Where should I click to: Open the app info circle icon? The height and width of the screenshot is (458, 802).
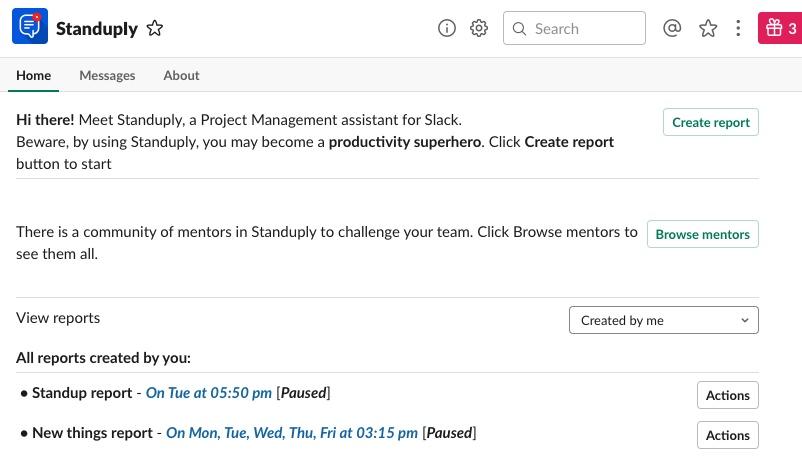(447, 28)
